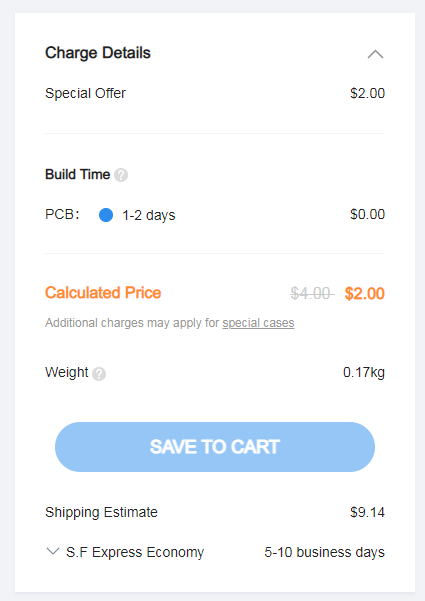Collapse the Charge Details section chevron
425x601 pixels.
point(375,54)
